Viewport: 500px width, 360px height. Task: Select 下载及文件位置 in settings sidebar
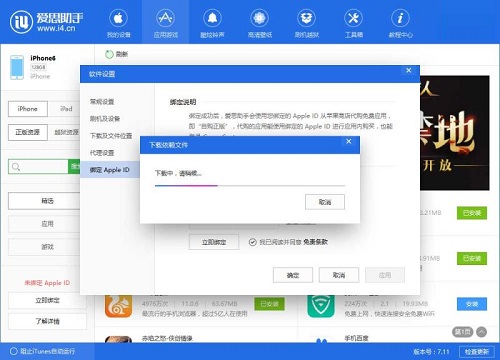[111, 136]
